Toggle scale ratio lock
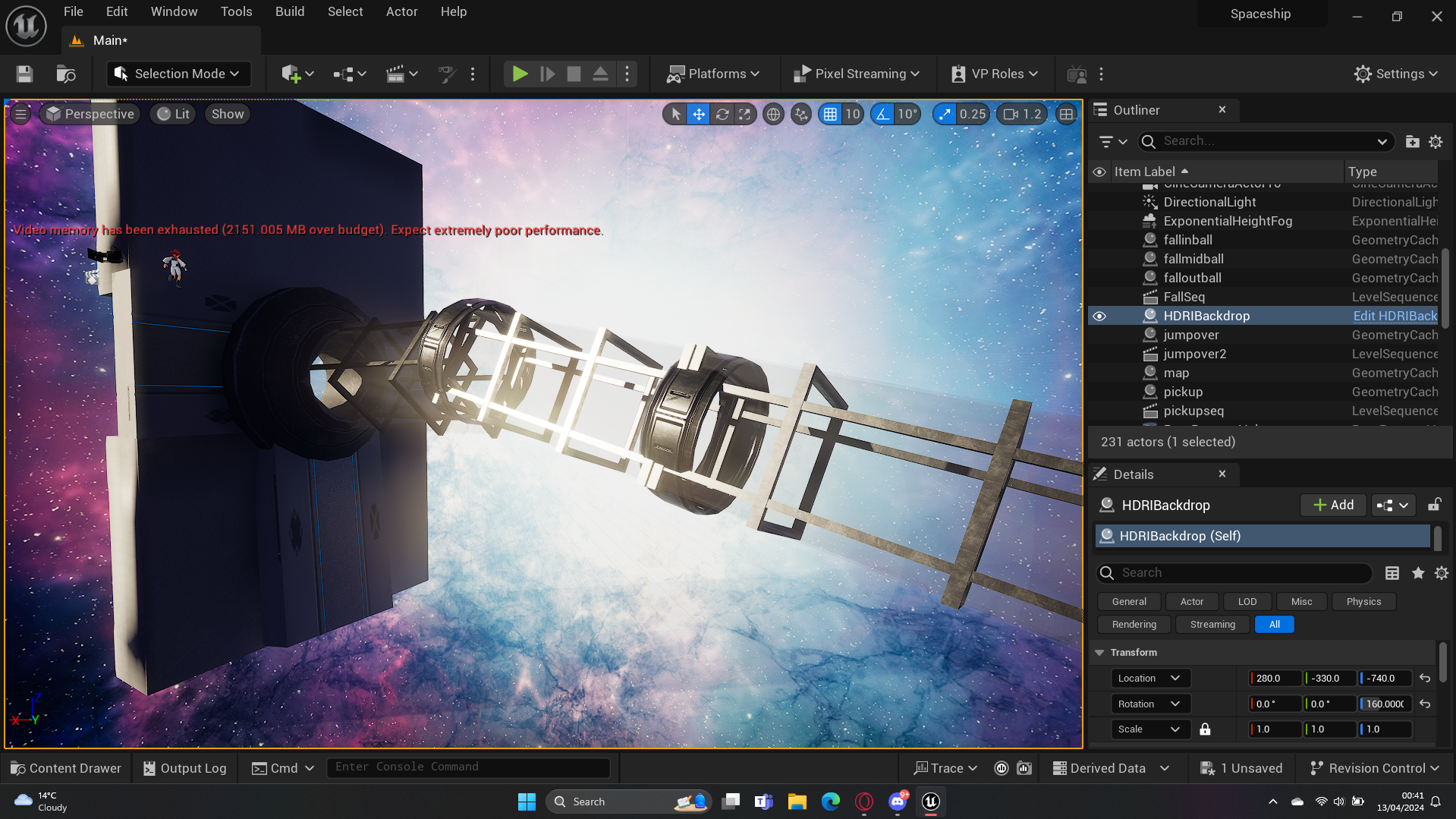The height and width of the screenshot is (819, 1456). tap(1205, 729)
